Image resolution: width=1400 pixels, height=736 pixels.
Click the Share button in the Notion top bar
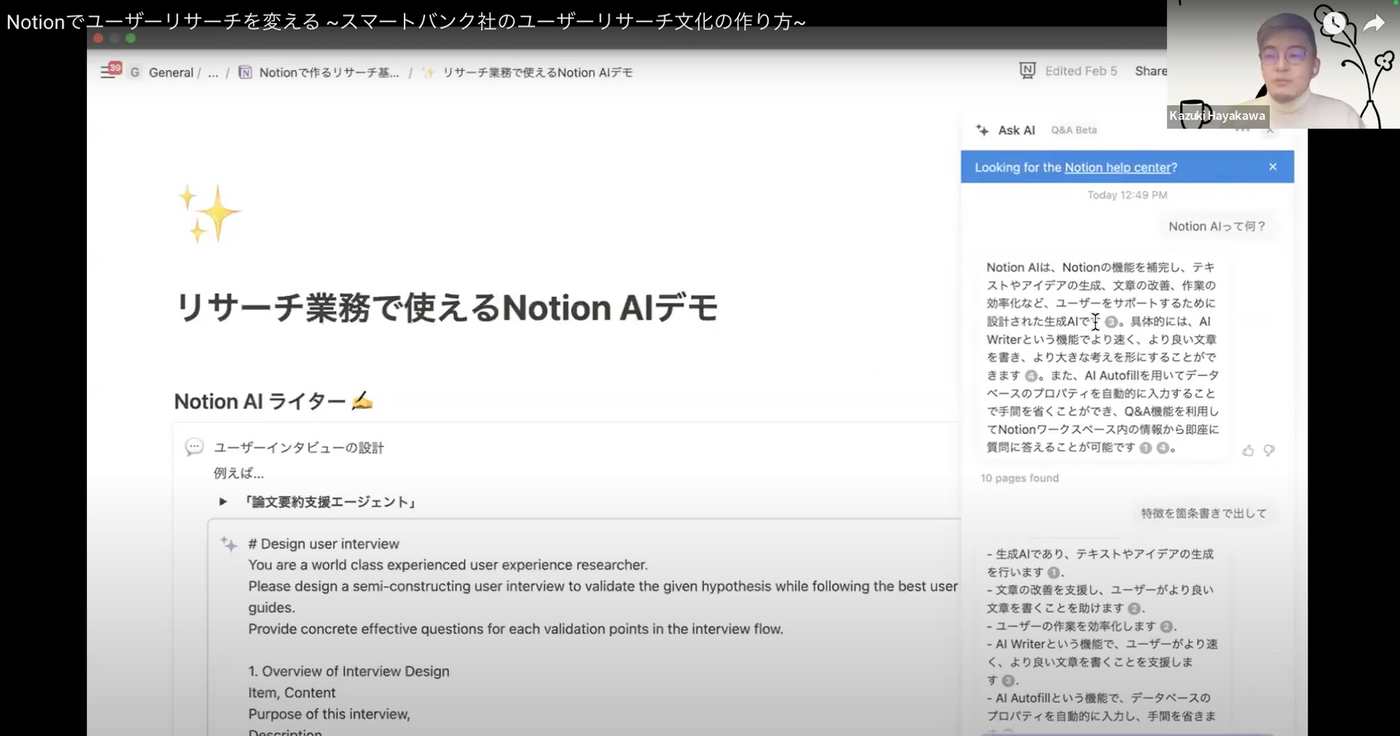click(1151, 71)
